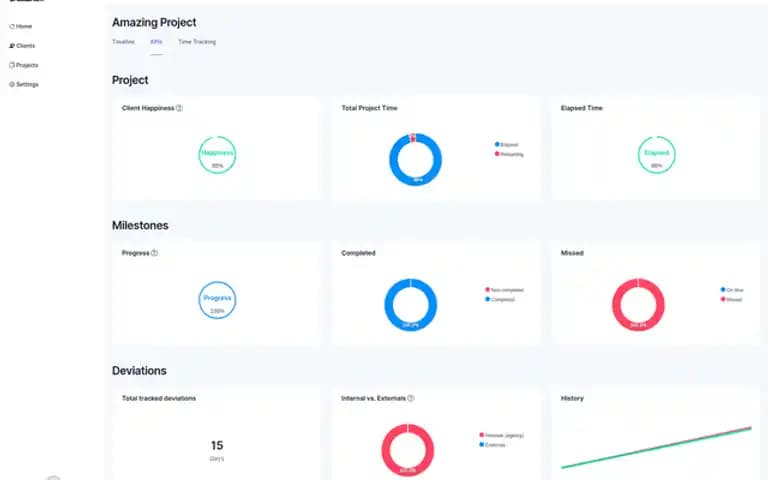The image size is (768, 480).
Task: Toggle the Remaining legend item
Action: coord(509,154)
